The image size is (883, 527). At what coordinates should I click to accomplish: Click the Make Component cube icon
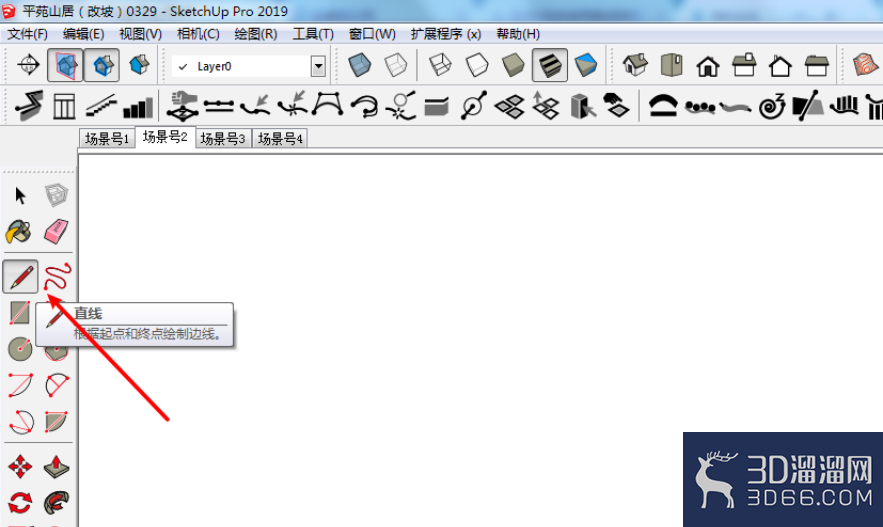56,195
